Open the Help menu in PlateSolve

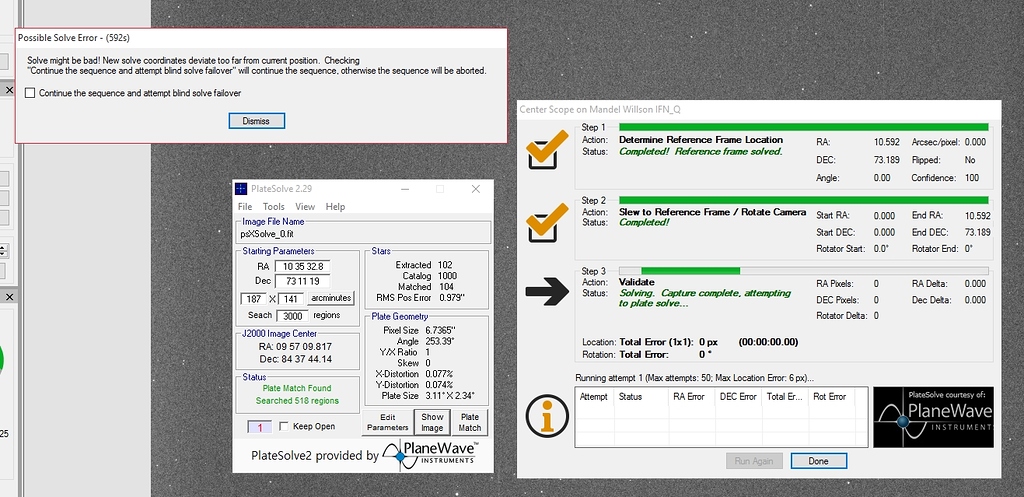coord(336,207)
